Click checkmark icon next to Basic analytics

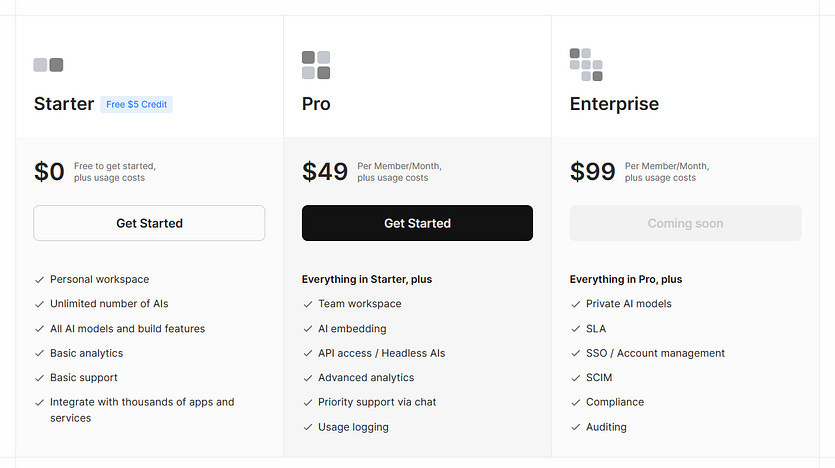39,354
